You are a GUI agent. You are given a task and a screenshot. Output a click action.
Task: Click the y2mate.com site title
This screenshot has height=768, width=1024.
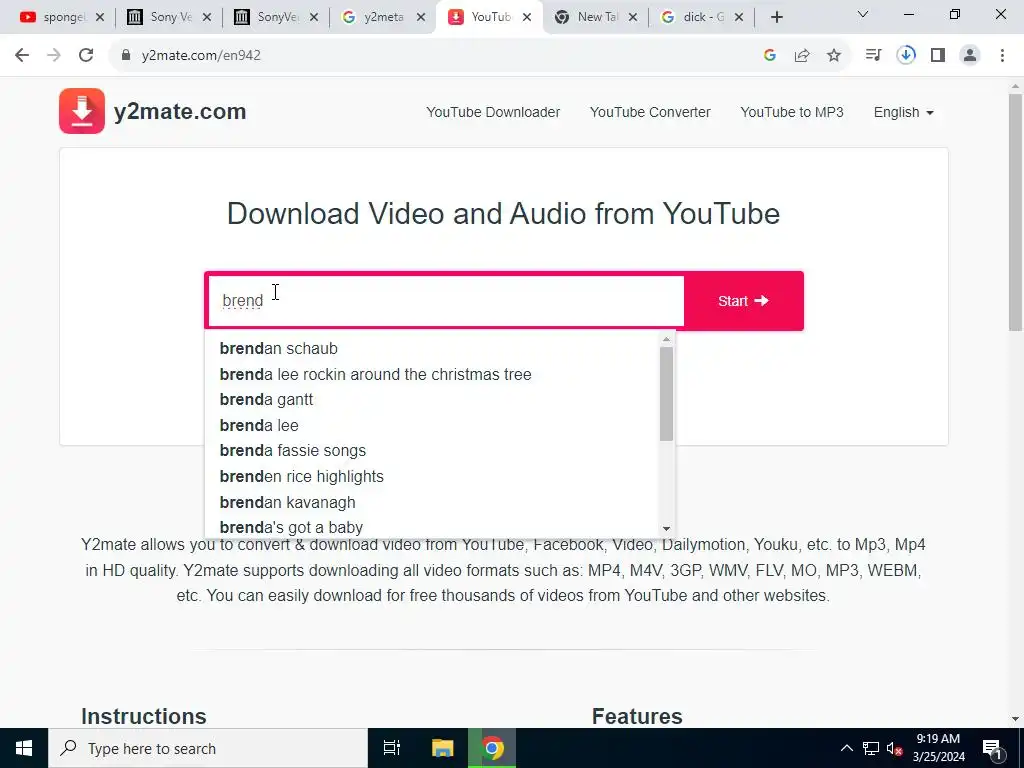click(180, 111)
